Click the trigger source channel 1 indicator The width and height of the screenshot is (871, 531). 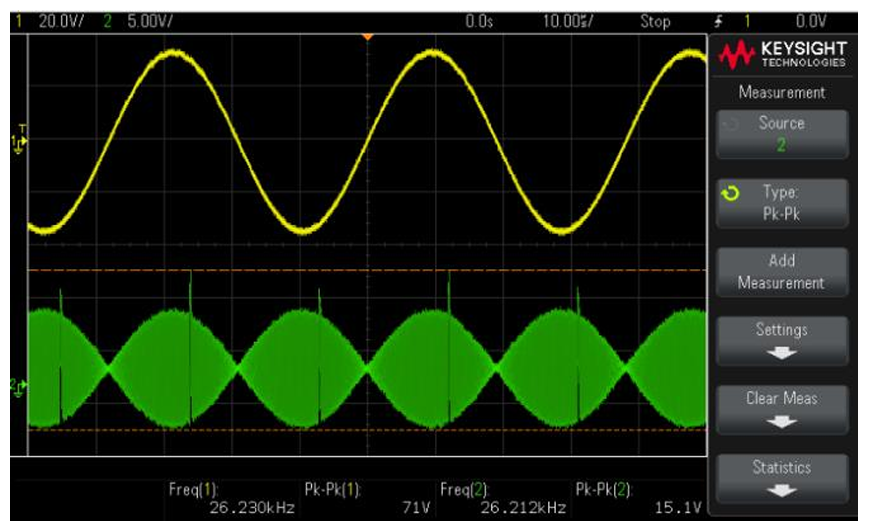(x=747, y=22)
